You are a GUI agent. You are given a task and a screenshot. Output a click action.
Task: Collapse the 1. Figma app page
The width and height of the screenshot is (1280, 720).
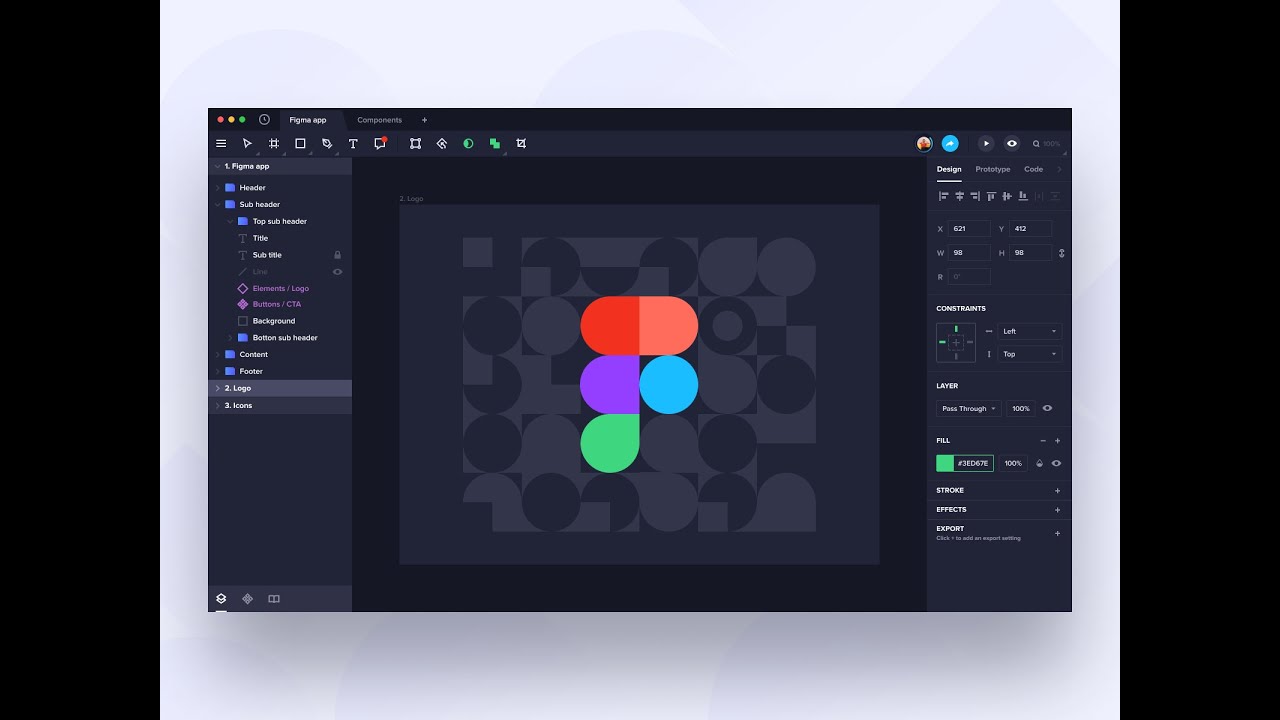(217, 167)
